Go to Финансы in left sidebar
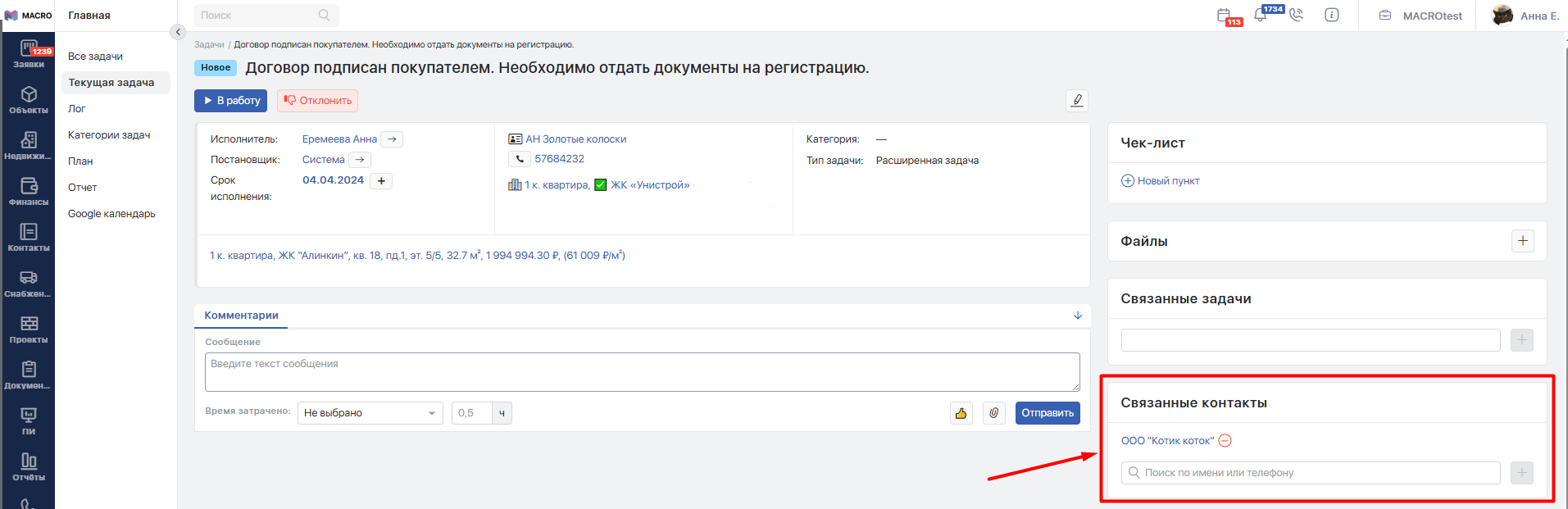The width and height of the screenshot is (1568, 509). click(x=29, y=192)
